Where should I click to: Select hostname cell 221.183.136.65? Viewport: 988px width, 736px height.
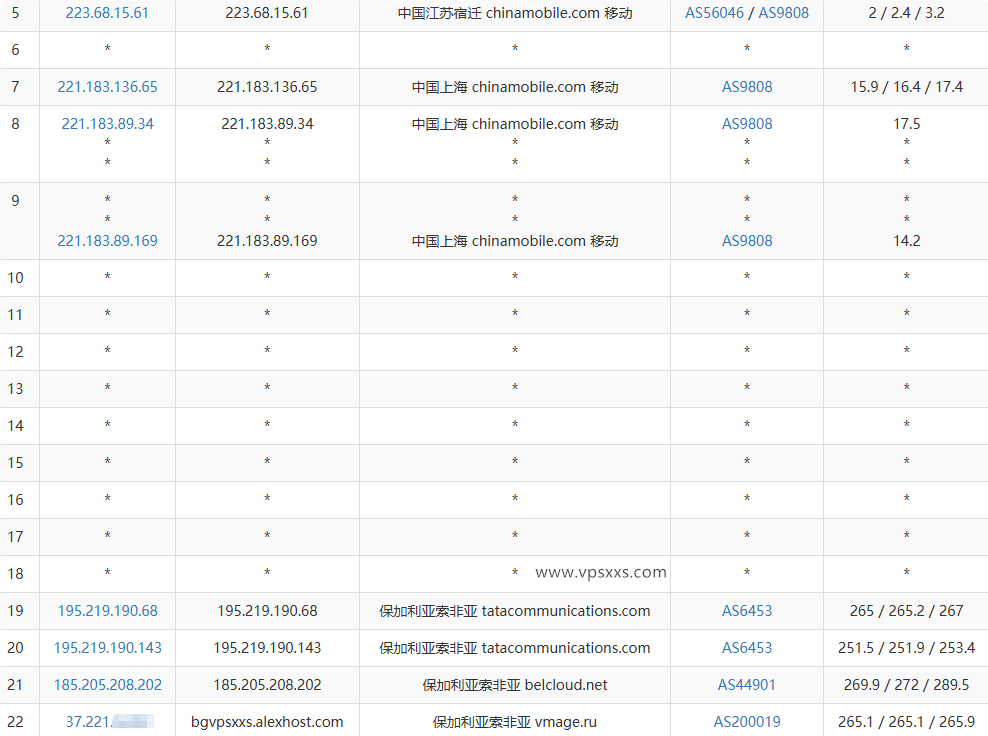[x=267, y=87]
